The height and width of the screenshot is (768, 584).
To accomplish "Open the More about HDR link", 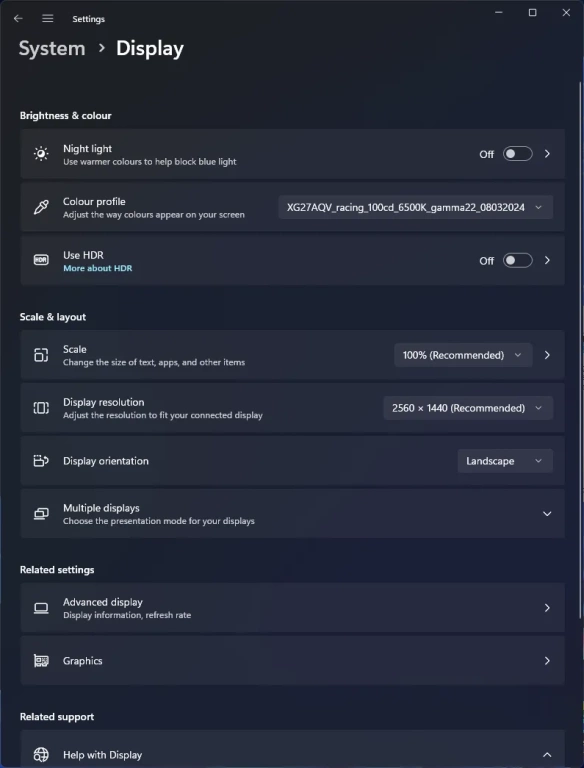I will (x=97, y=268).
